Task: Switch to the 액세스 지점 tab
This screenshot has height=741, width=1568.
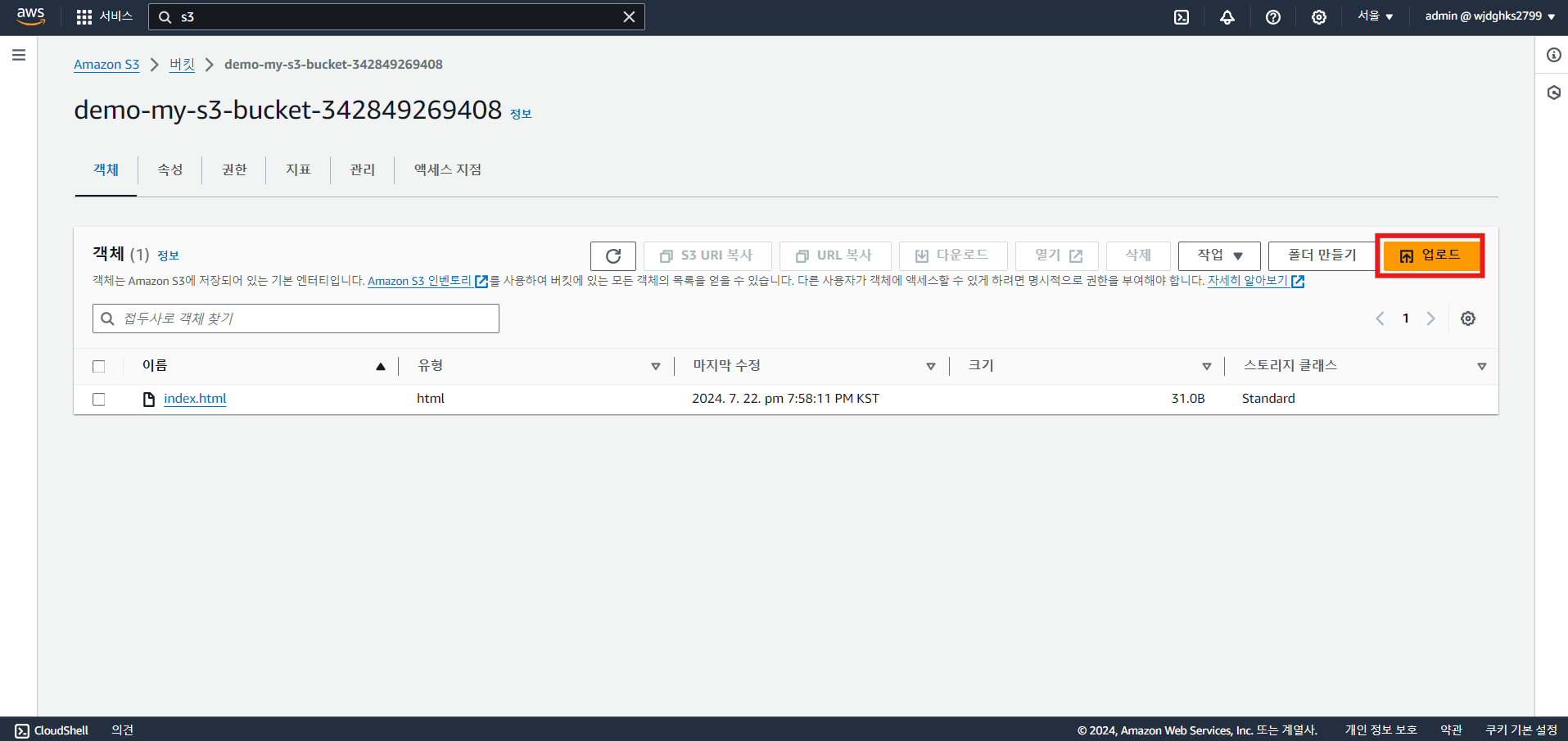Action: pyautogui.click(x=447, y=169)
